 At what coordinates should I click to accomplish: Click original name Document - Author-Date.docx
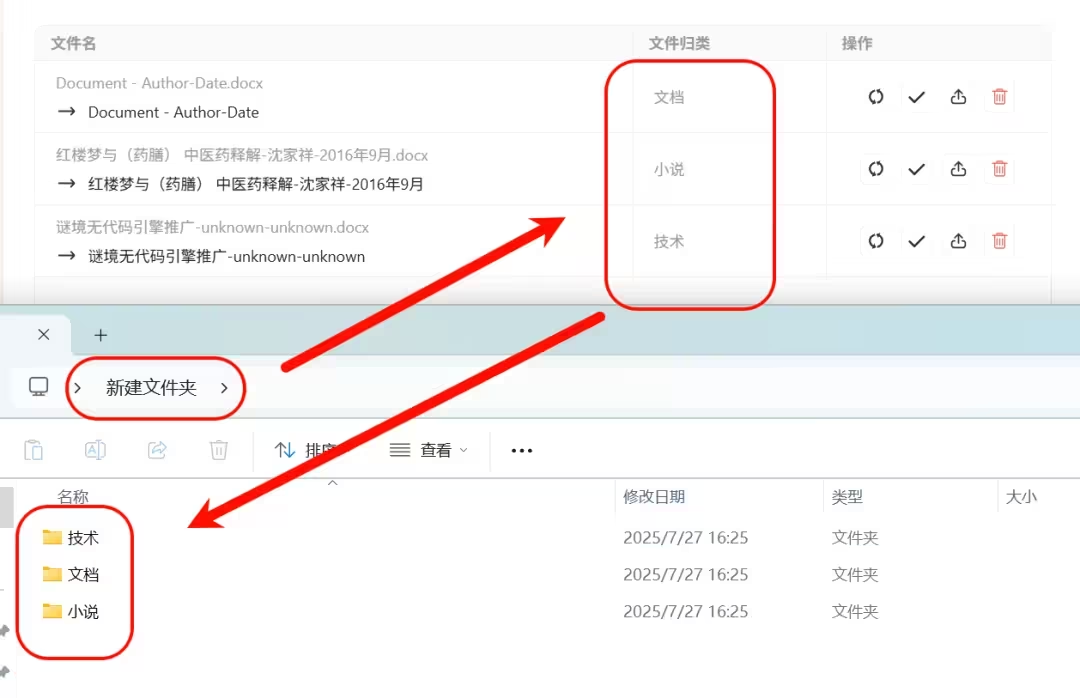point(159,83)
